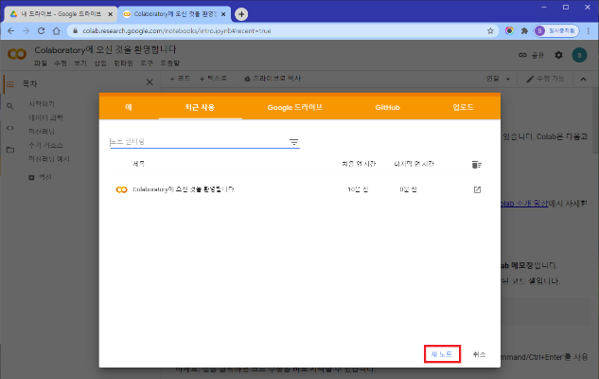Click the Colab CO logo at the top left
Screen dimensions: 599x379
pos(17,54)
